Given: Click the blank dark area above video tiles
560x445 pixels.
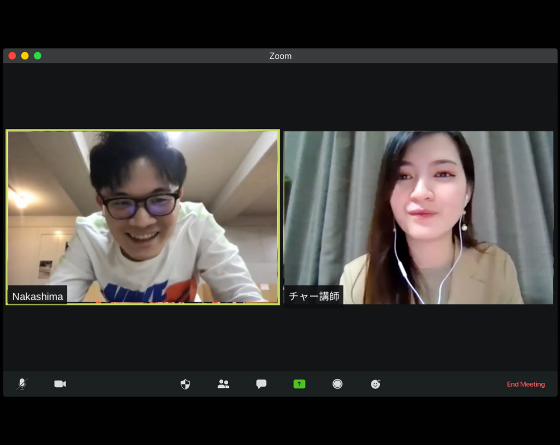Looking at the screenshot, I should click(x=280, y=96).
